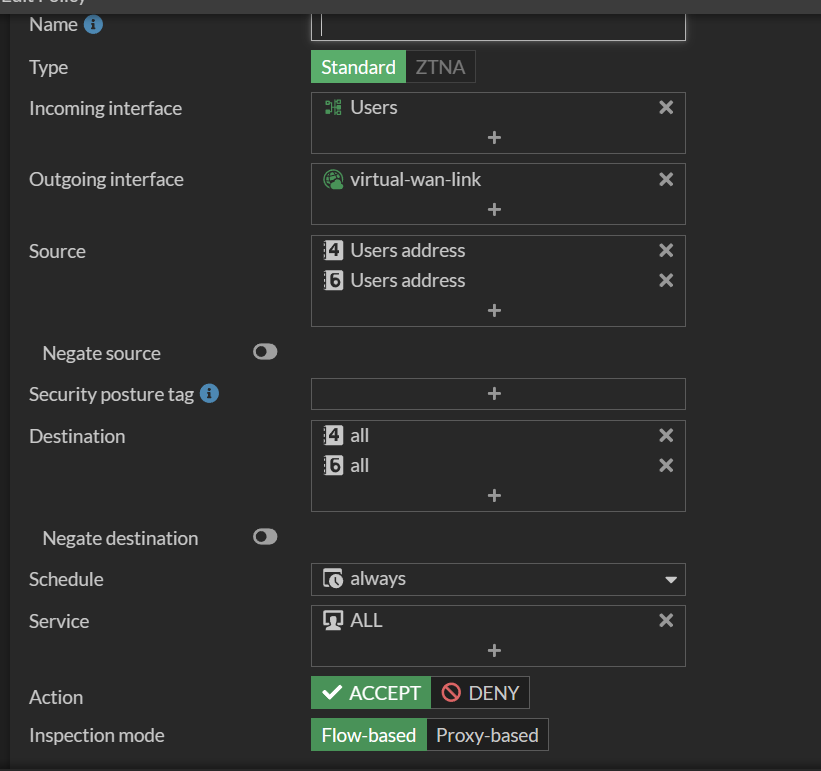Set Action to DENY

click(480, 693)
